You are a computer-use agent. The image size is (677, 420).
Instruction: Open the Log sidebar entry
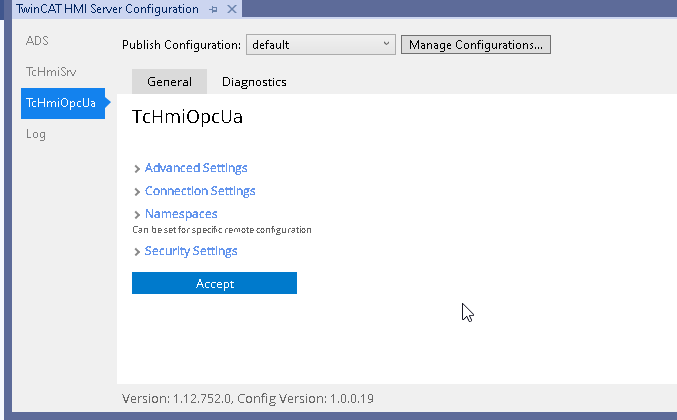pyautogui.click(x=35, y=134)
